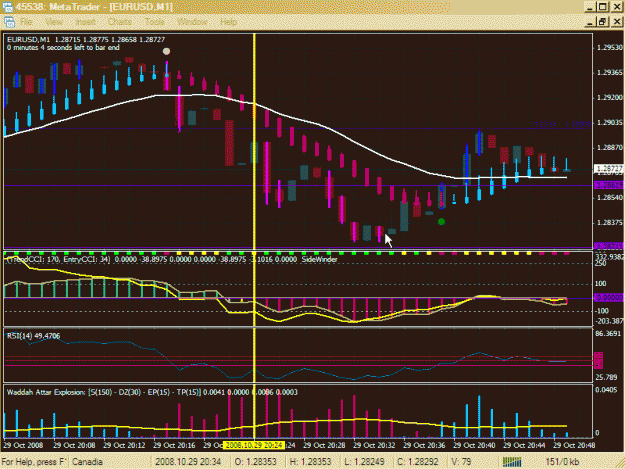Open the Help menu
This screenshot has width=625, height=469.
228,22
